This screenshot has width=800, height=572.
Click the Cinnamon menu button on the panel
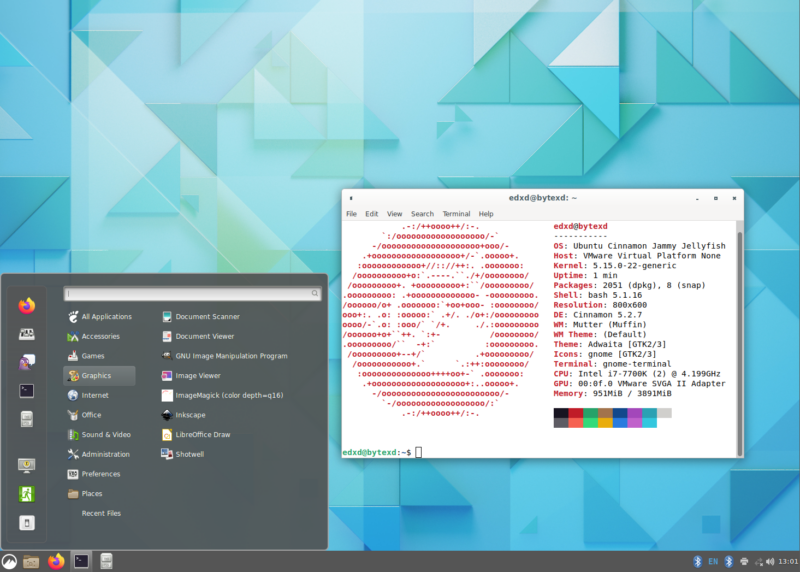click(x=9, y=562)
